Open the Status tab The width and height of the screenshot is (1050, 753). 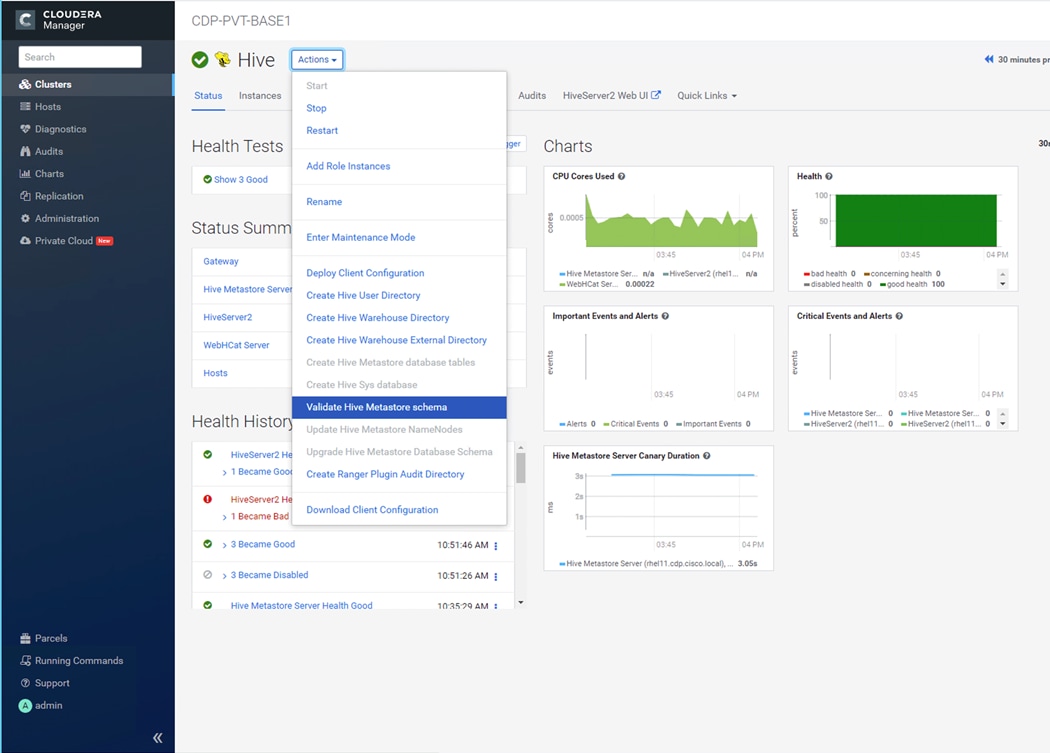(x=208, y=96)
